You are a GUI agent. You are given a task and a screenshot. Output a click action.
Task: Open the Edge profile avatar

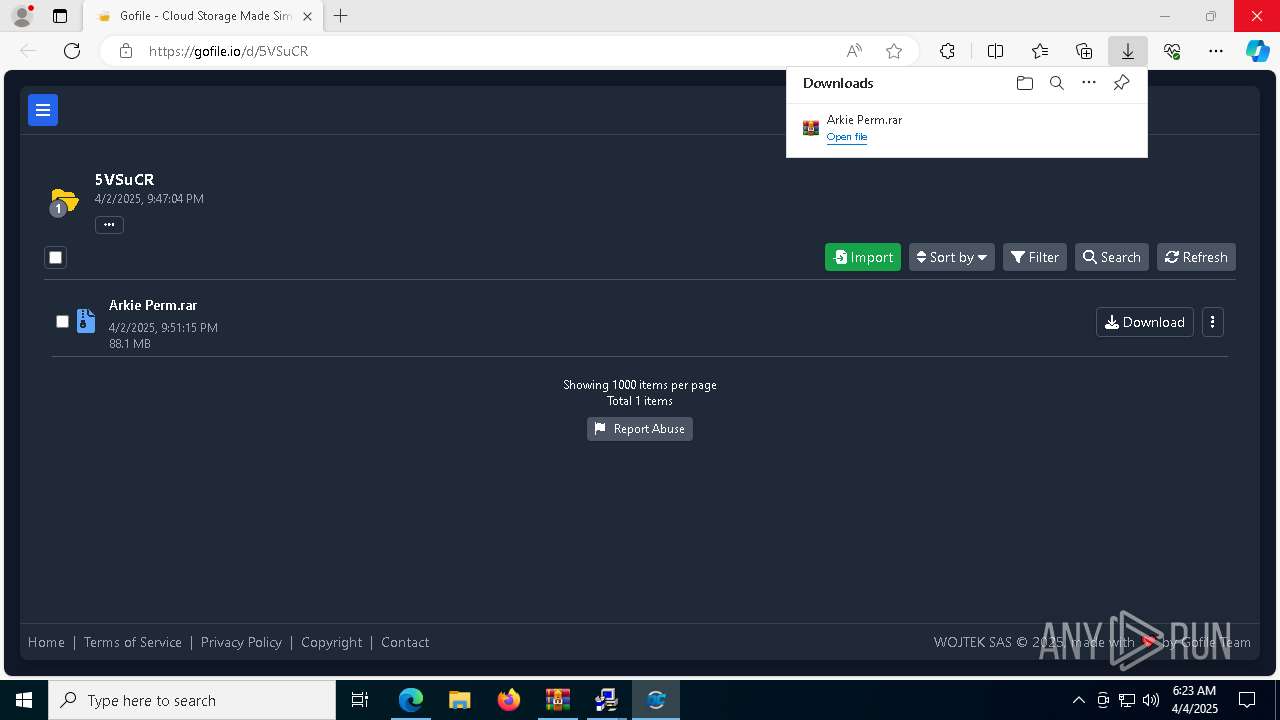22,16
